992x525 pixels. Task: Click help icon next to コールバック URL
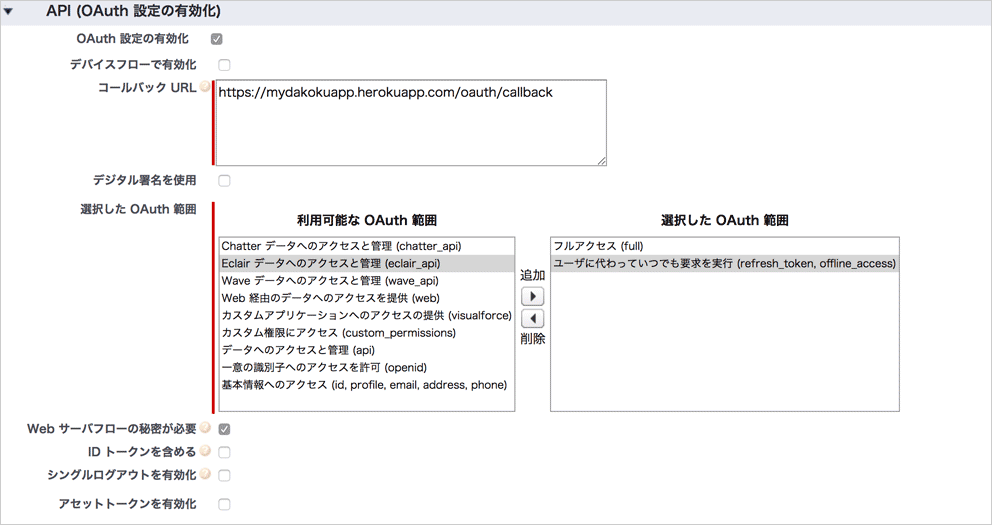tap(206, 87)
